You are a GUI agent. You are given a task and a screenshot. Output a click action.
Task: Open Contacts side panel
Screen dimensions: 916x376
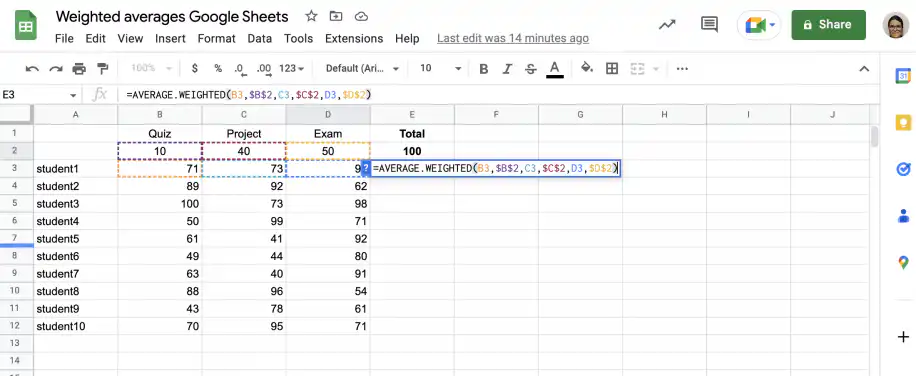[903, 216]
